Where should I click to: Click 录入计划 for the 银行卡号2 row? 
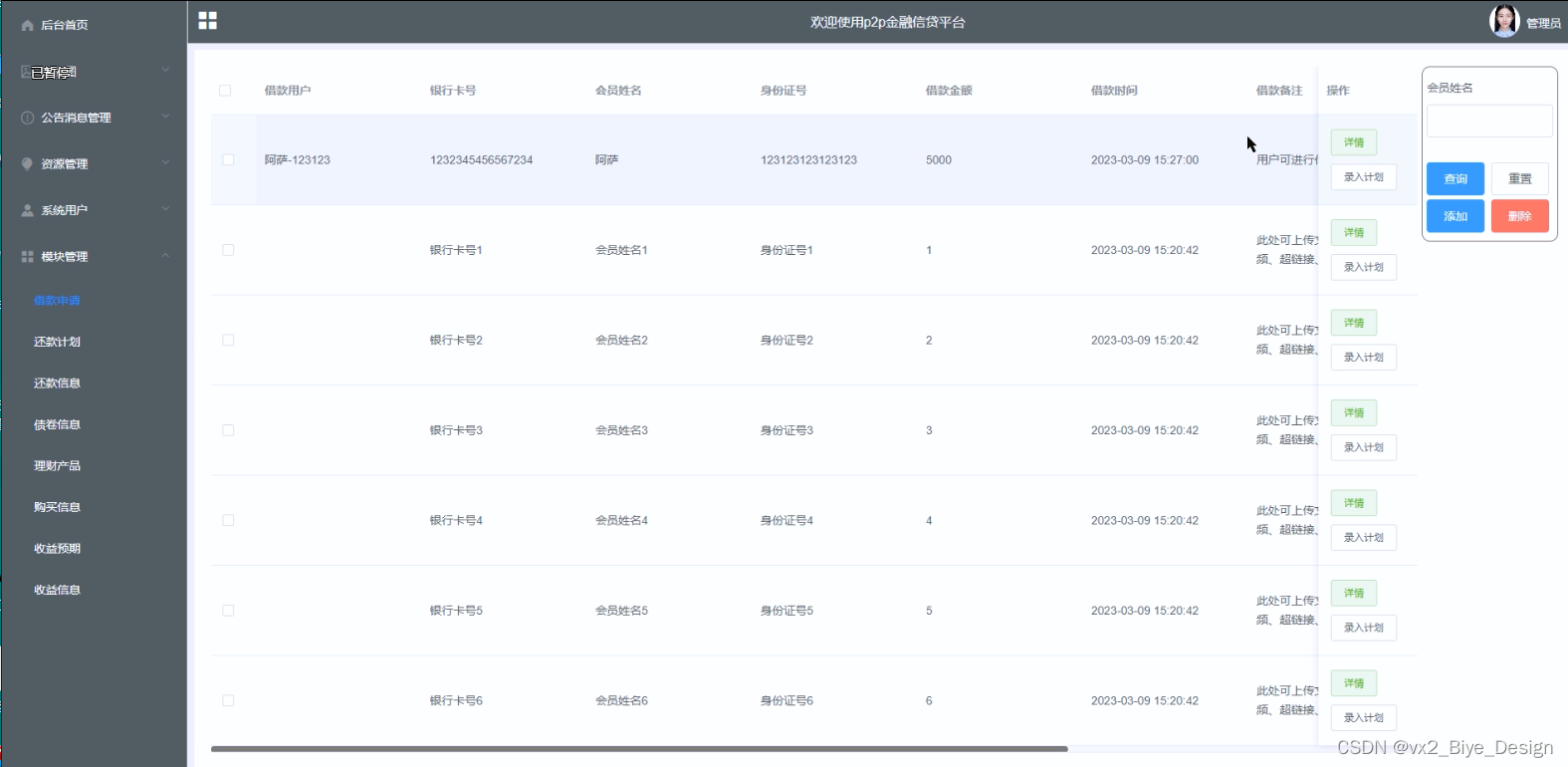[1364, 358]
